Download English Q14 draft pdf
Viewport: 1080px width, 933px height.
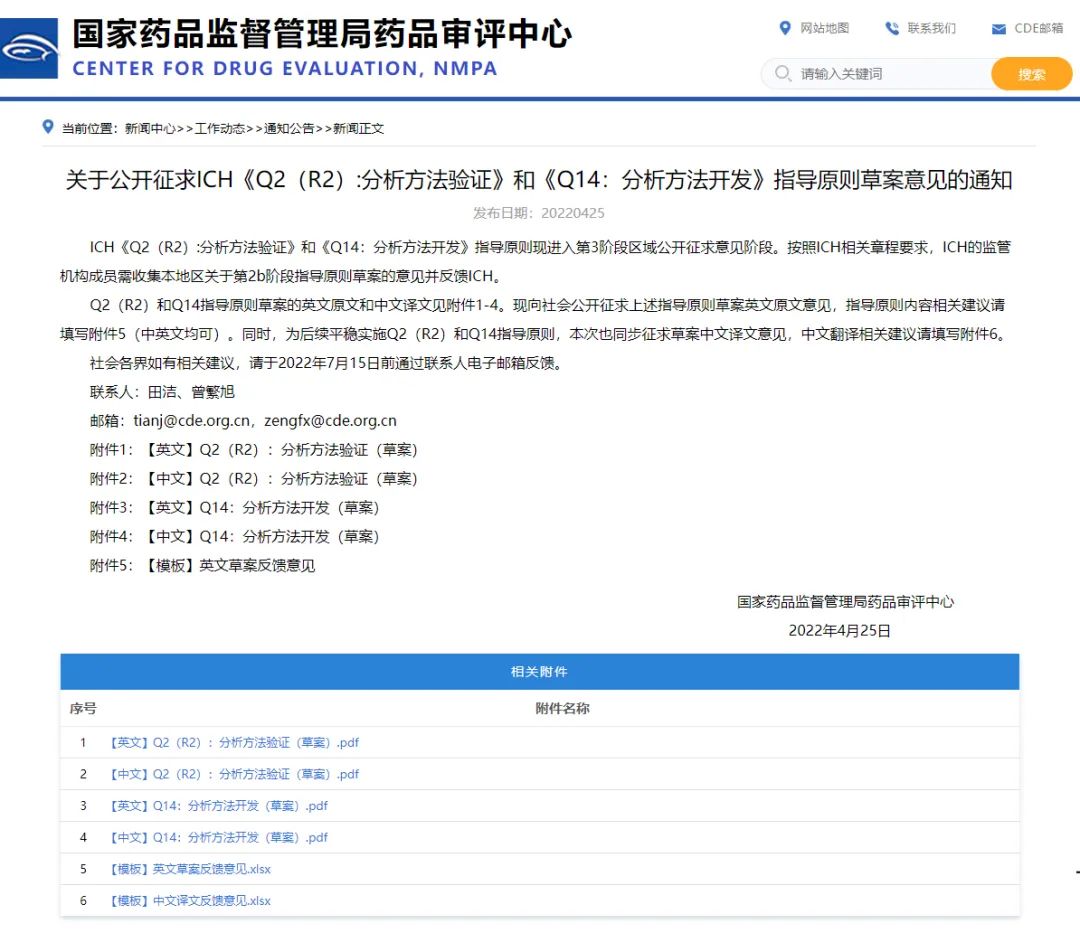click(218, 806)
